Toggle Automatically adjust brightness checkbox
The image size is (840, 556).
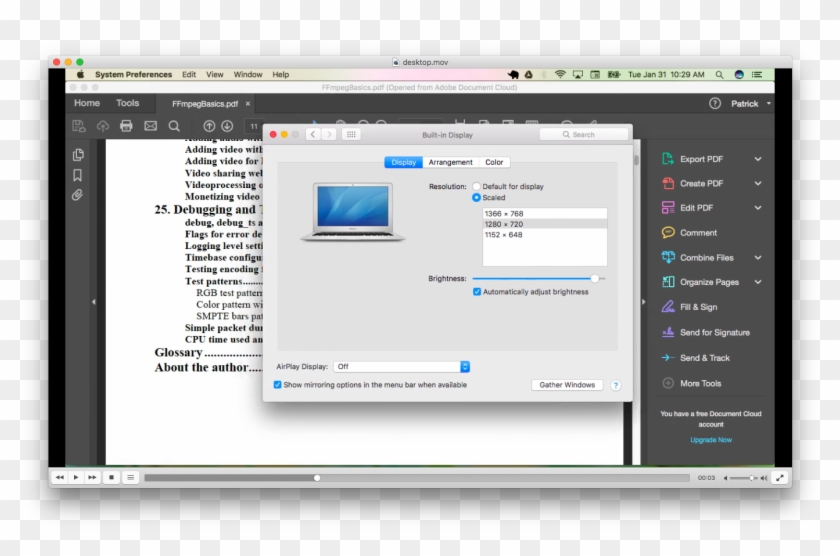point(477,292)
